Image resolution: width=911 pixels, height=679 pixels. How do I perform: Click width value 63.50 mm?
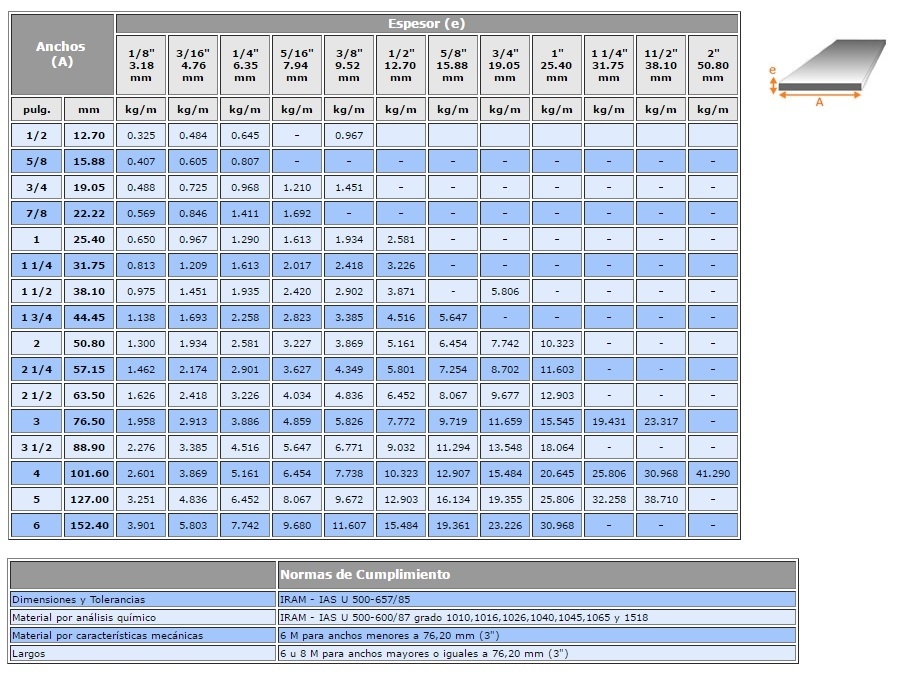89,396
